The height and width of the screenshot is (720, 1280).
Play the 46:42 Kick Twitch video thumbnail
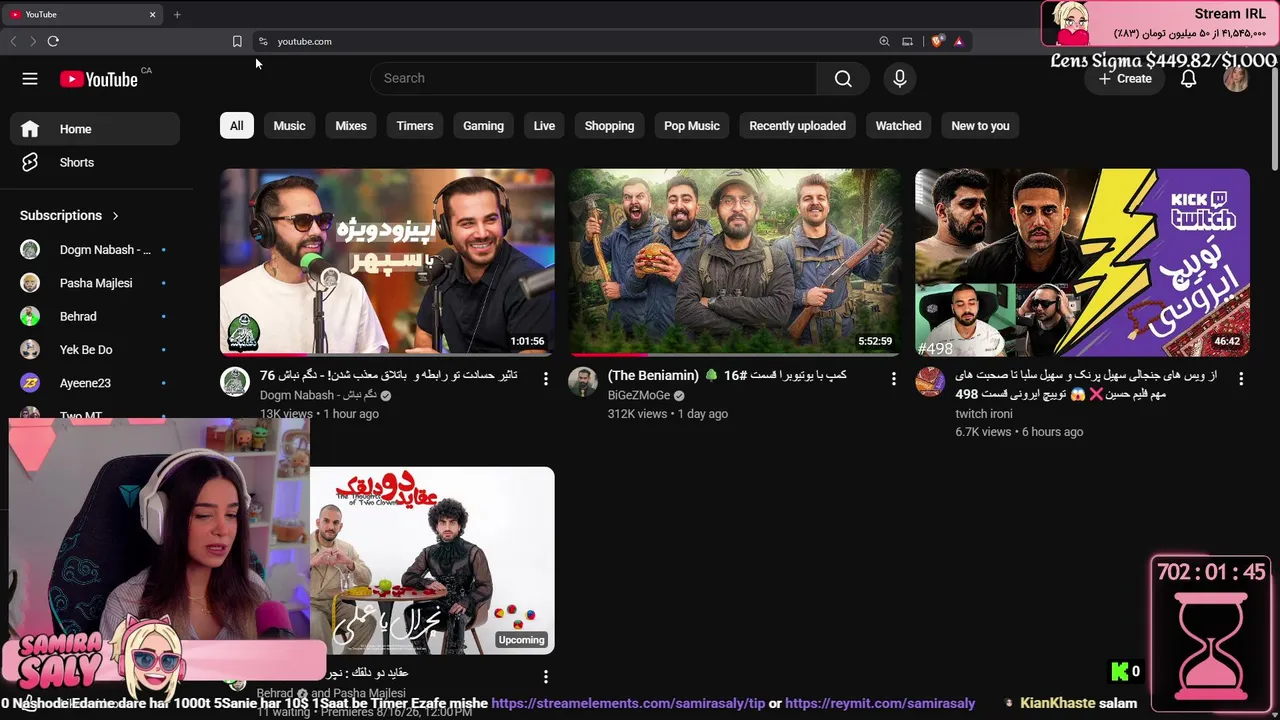pyautogui.click(x=1082, y=261)
